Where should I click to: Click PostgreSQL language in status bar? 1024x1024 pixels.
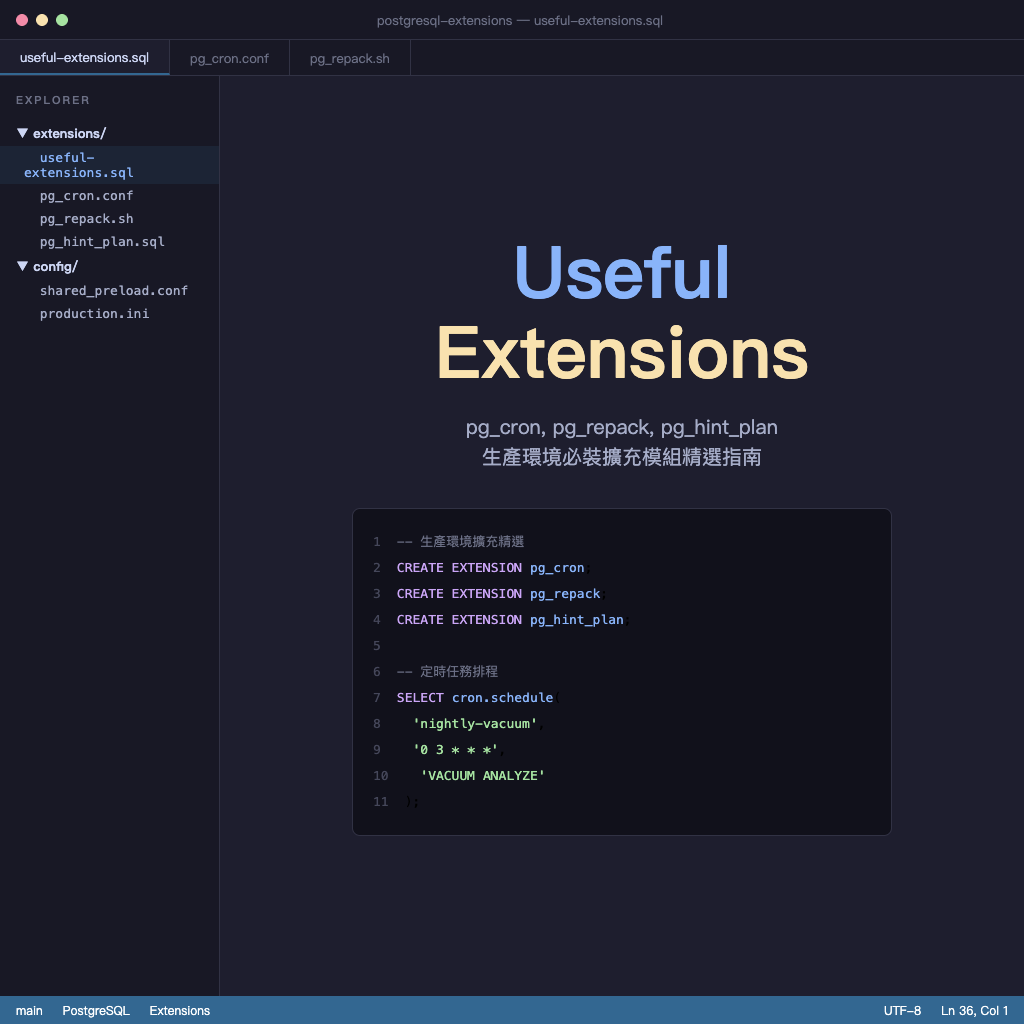96,1010
